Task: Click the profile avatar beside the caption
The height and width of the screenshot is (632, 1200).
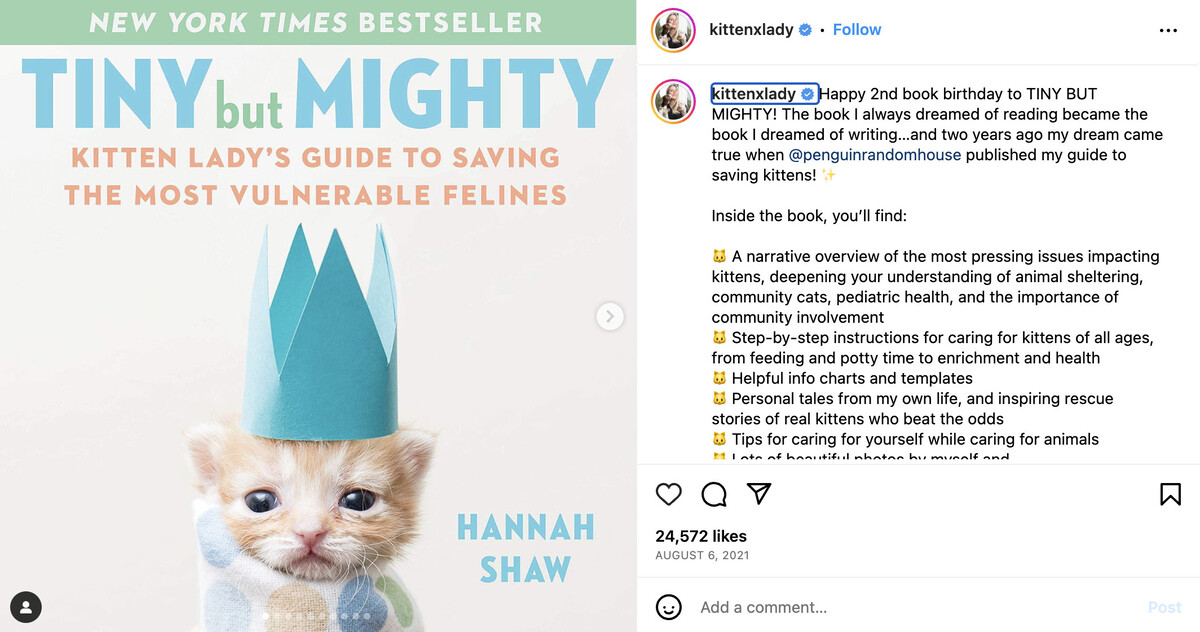Action: 673,102
